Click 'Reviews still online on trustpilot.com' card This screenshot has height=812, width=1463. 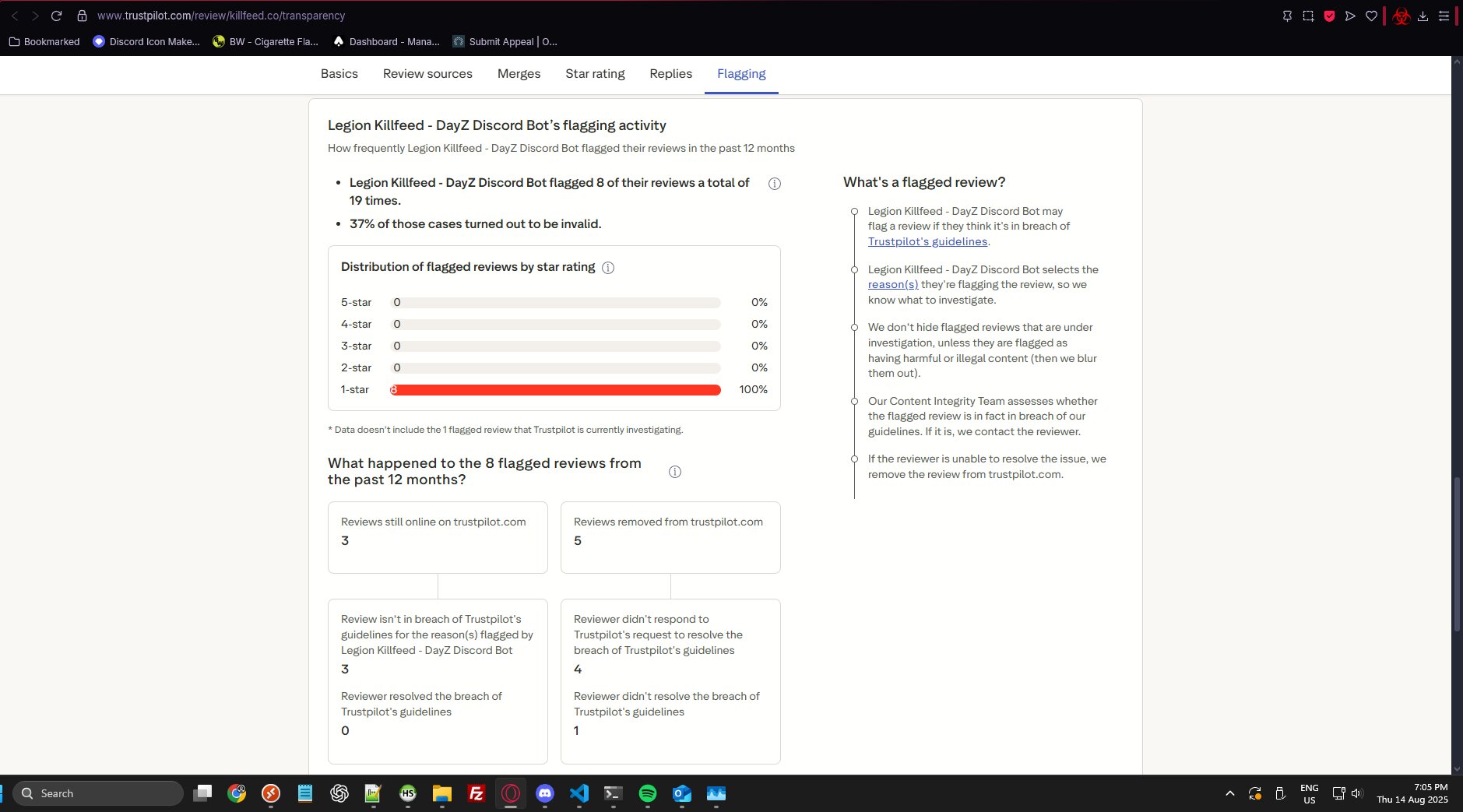(438, 537)
